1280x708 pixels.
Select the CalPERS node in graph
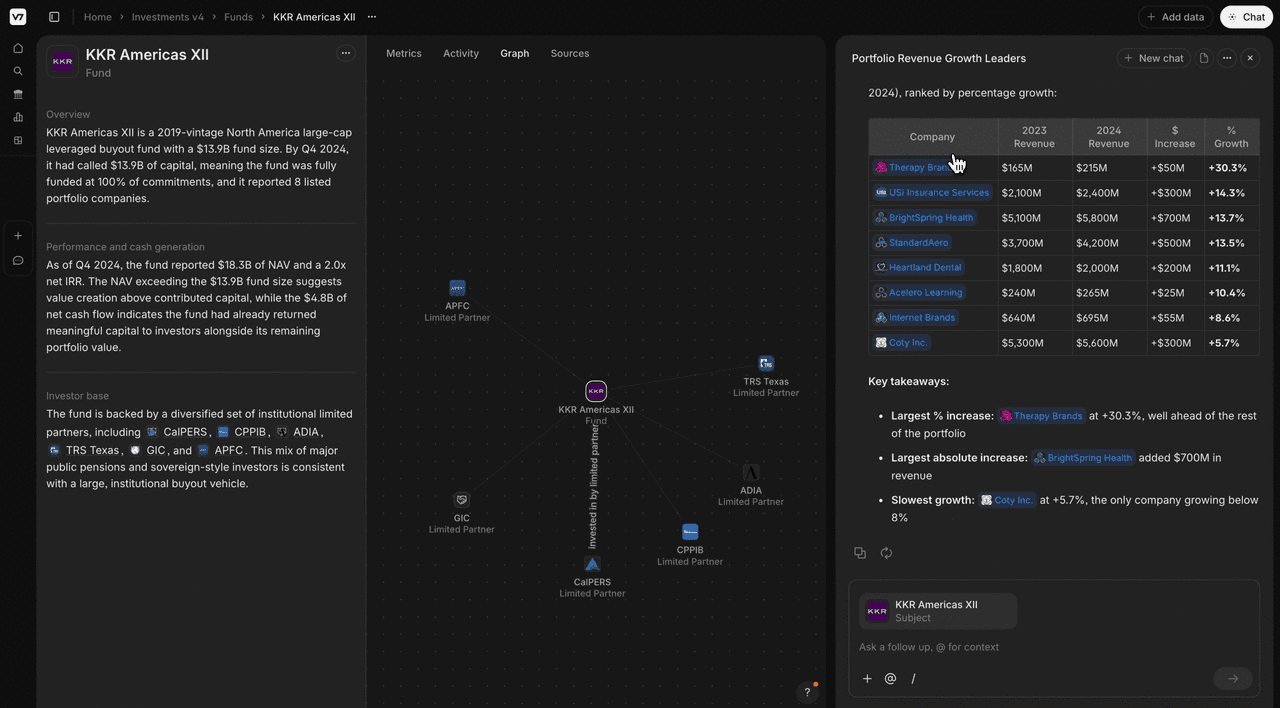(x=592, y=564)
